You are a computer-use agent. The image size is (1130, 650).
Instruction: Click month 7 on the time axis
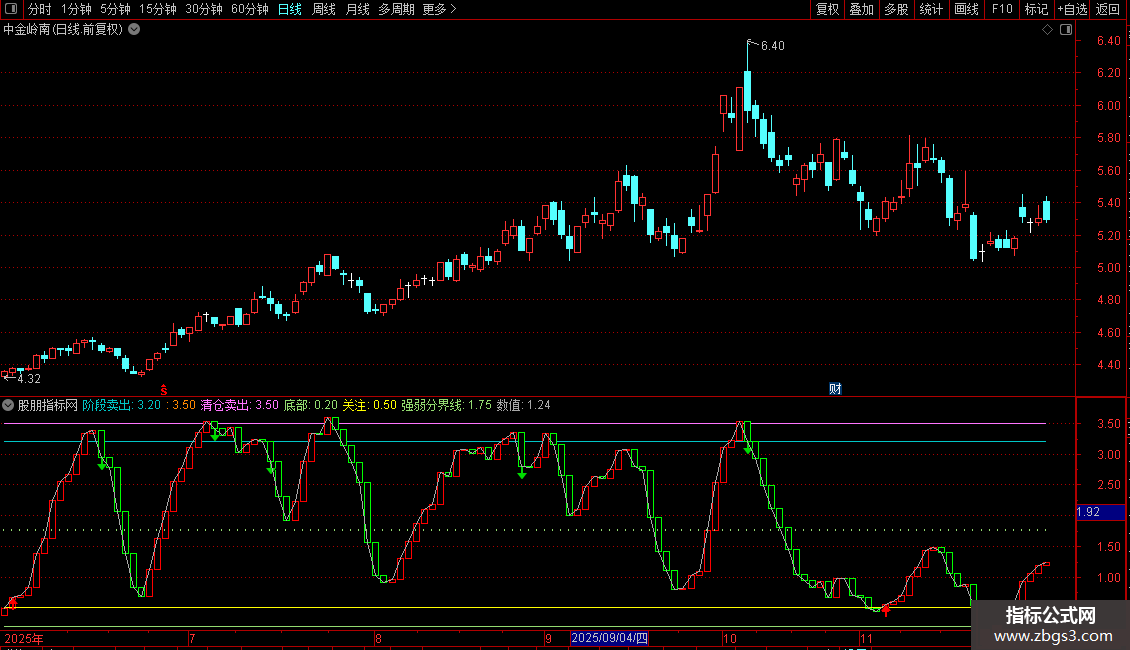[x=192, y=638]
